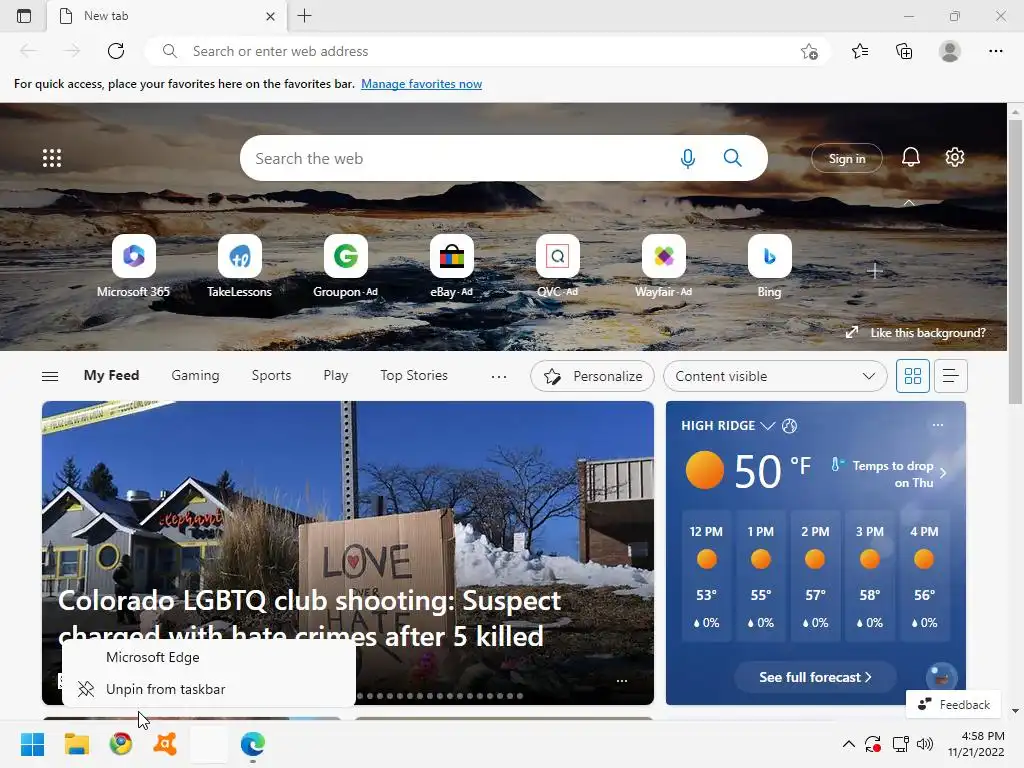1024x768 pixels.
Task: Open news card more options ellipsis
Action: pyautogui.click(x=622, y=680)
